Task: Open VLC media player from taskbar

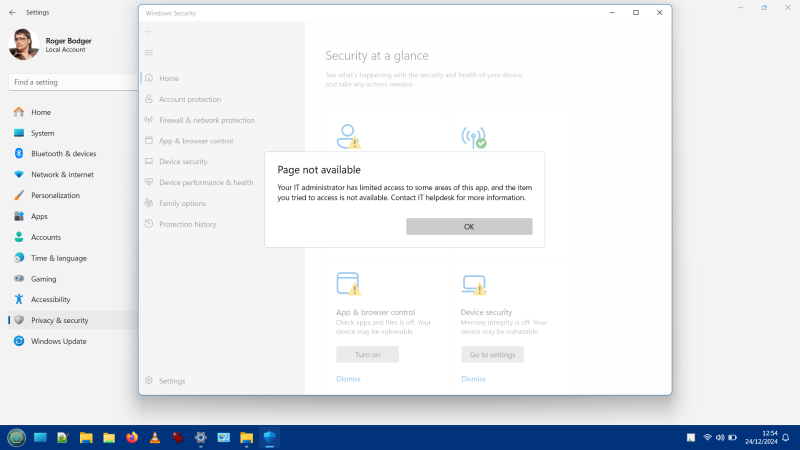Action: click(x=155, y=438)
